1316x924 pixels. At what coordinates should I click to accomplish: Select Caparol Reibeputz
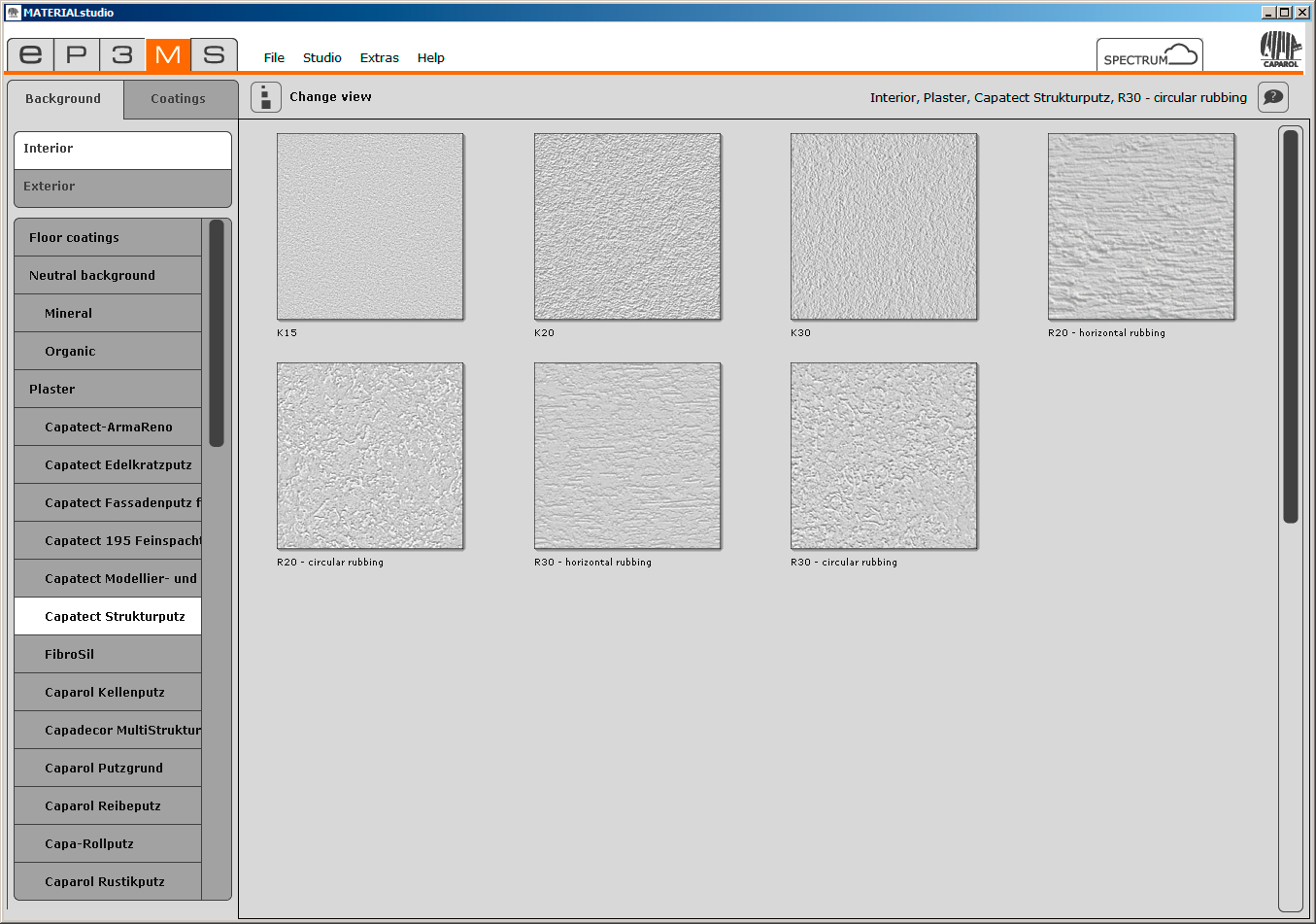click(108, 805)
